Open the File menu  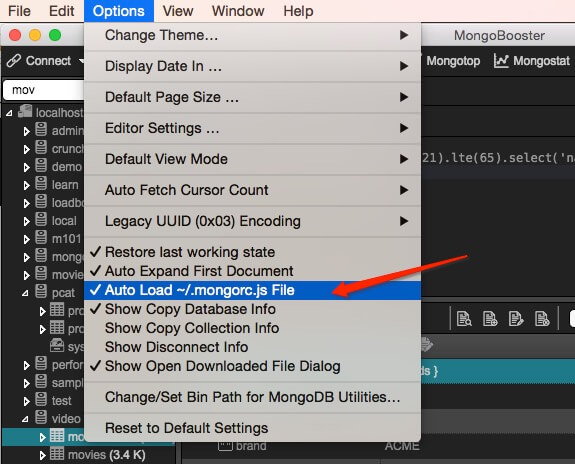tap(19, 11)
